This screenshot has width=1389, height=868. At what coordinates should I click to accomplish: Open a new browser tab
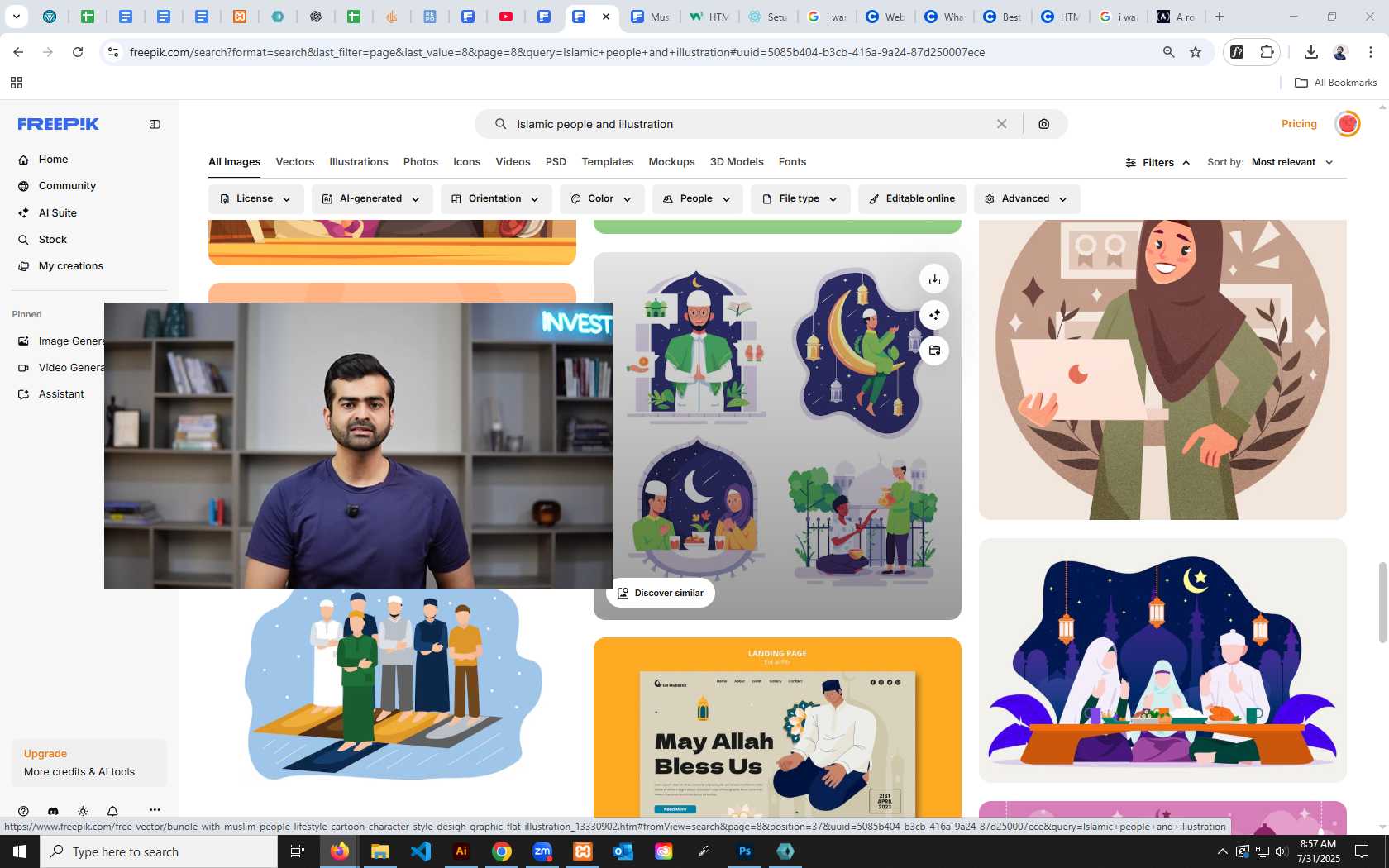click(x=1220, y=17)
